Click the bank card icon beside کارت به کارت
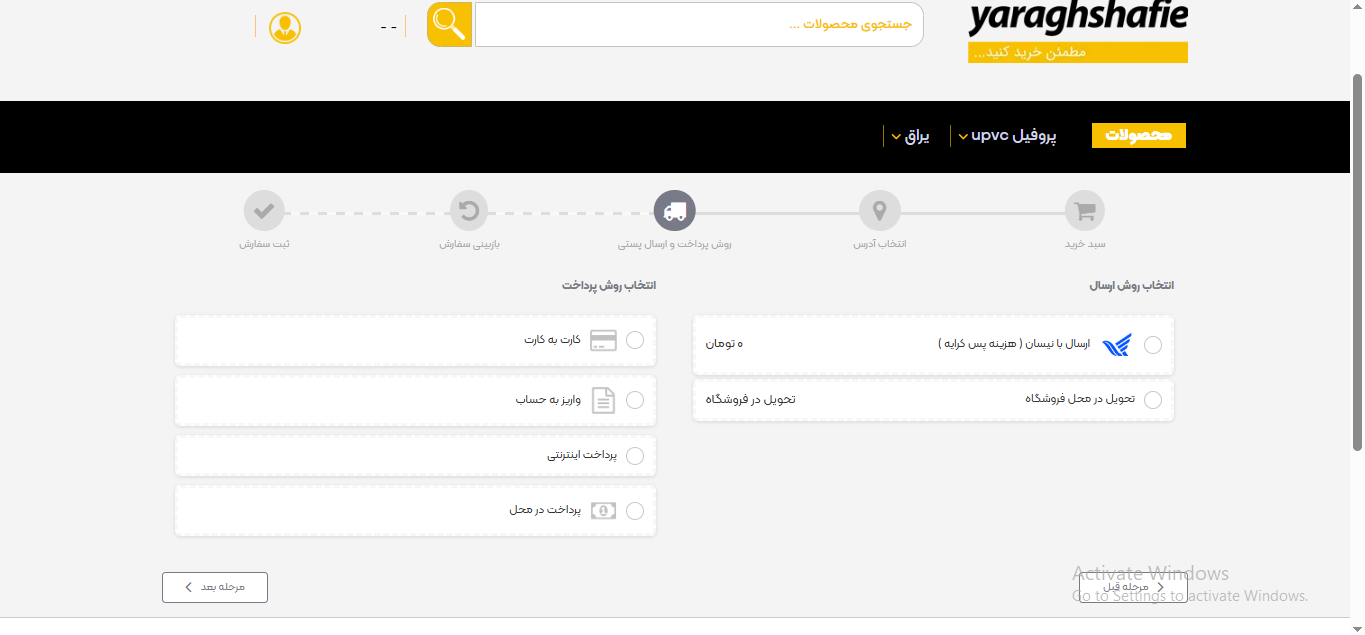The image size is (1365, 635). 602,340
